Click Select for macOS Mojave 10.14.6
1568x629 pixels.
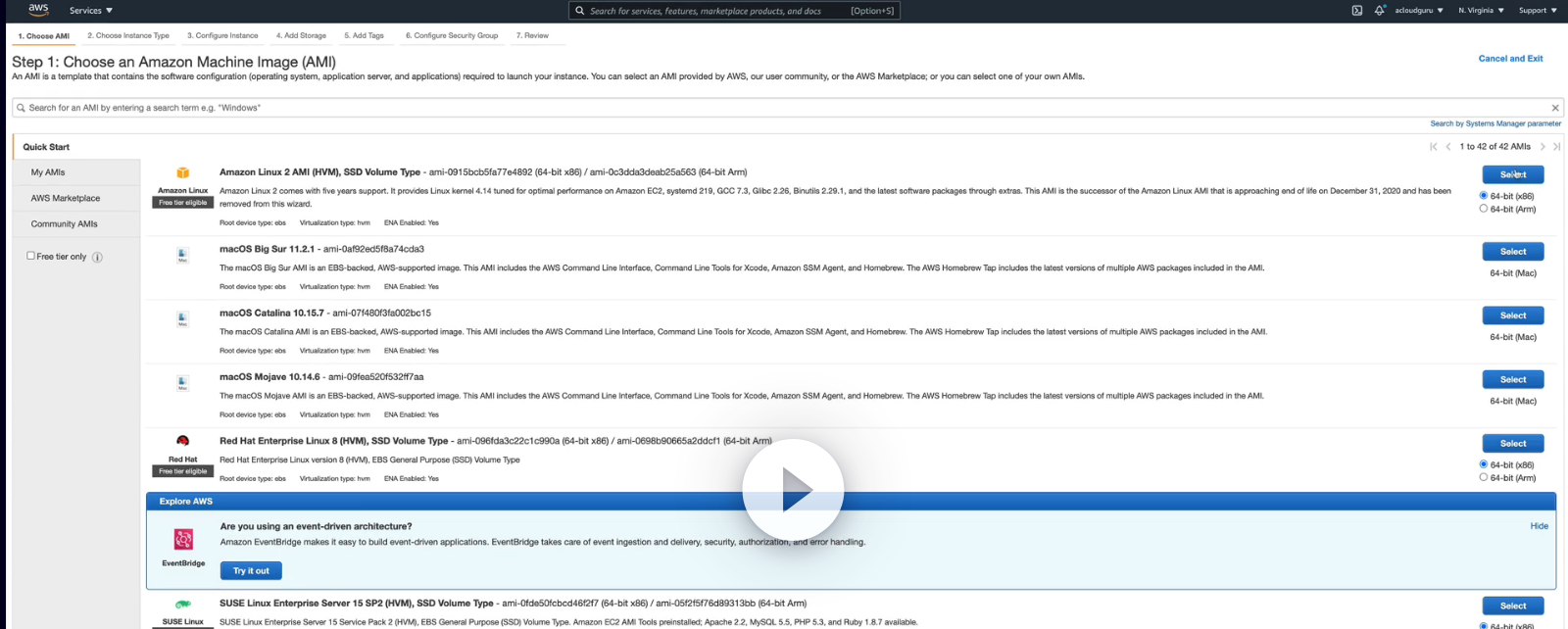pyautogui.click(x=1513, y=379)
